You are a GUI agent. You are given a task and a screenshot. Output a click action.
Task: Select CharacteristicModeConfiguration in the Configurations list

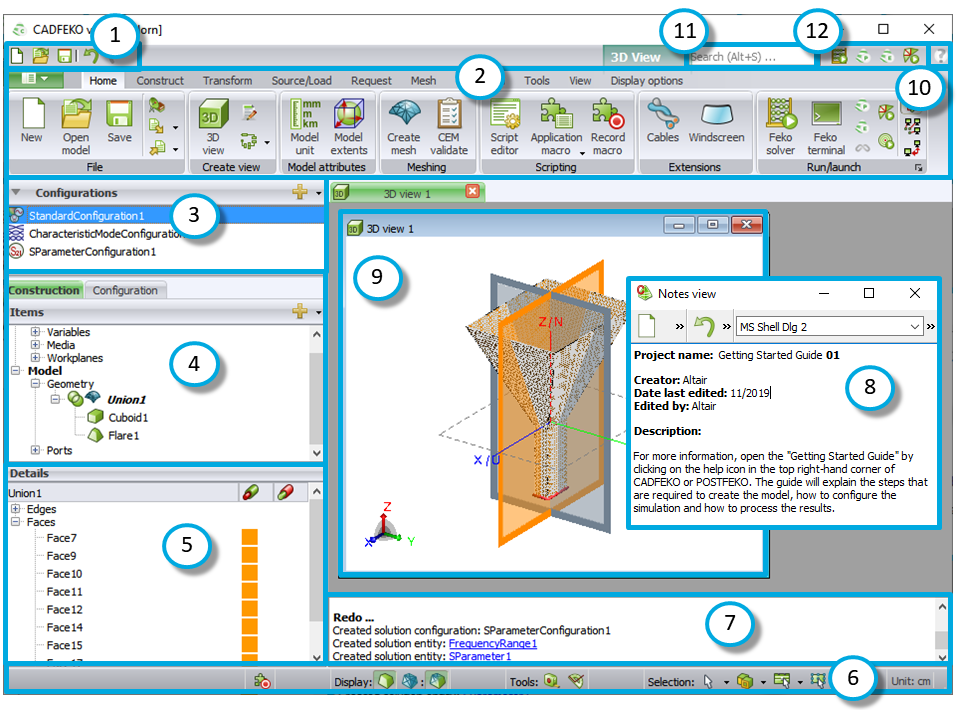(100, 233)
